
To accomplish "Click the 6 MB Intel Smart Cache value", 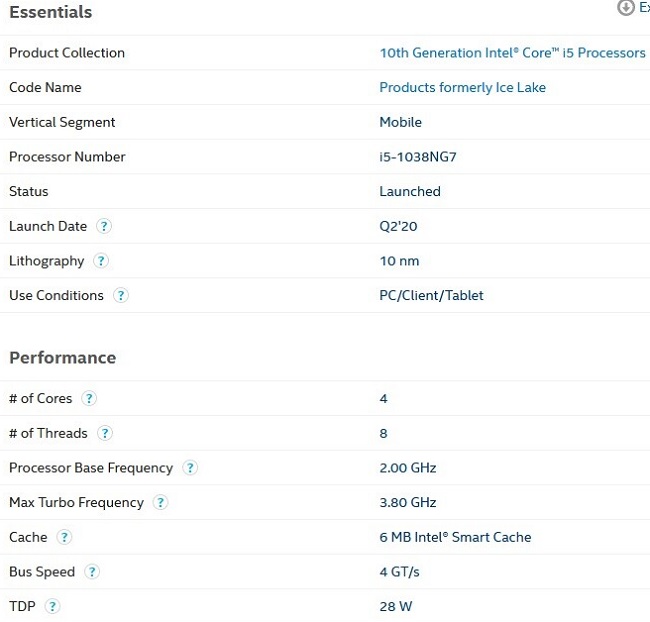I will tap(455, 538).
